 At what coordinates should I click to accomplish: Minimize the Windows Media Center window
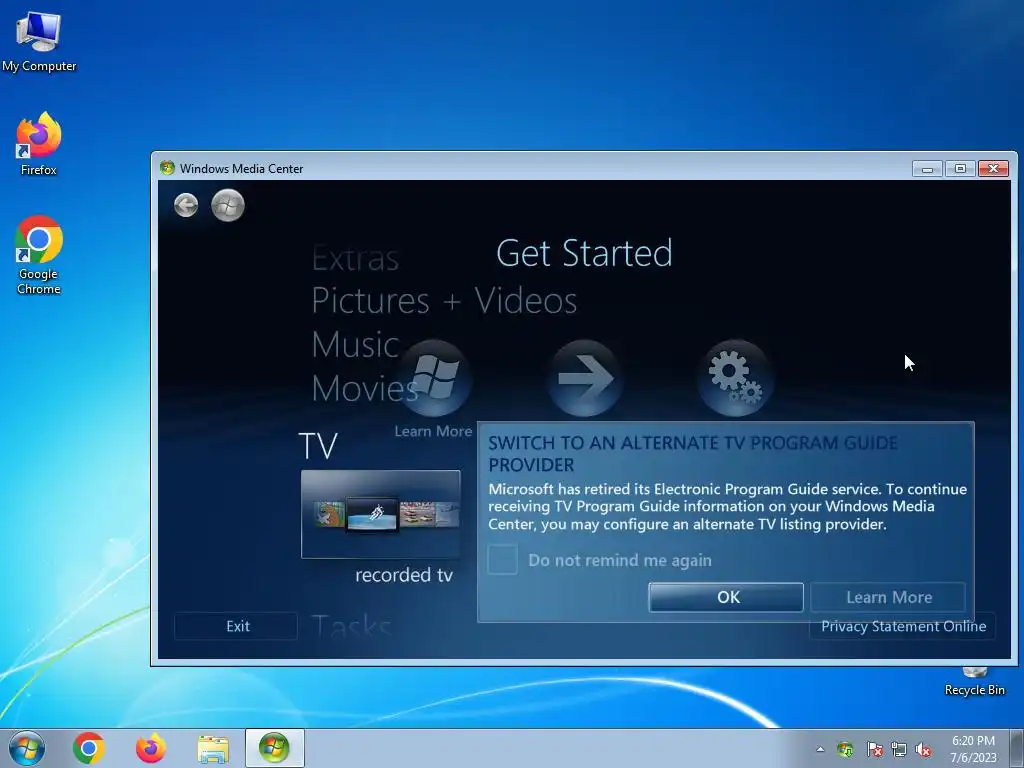[927, 168]
